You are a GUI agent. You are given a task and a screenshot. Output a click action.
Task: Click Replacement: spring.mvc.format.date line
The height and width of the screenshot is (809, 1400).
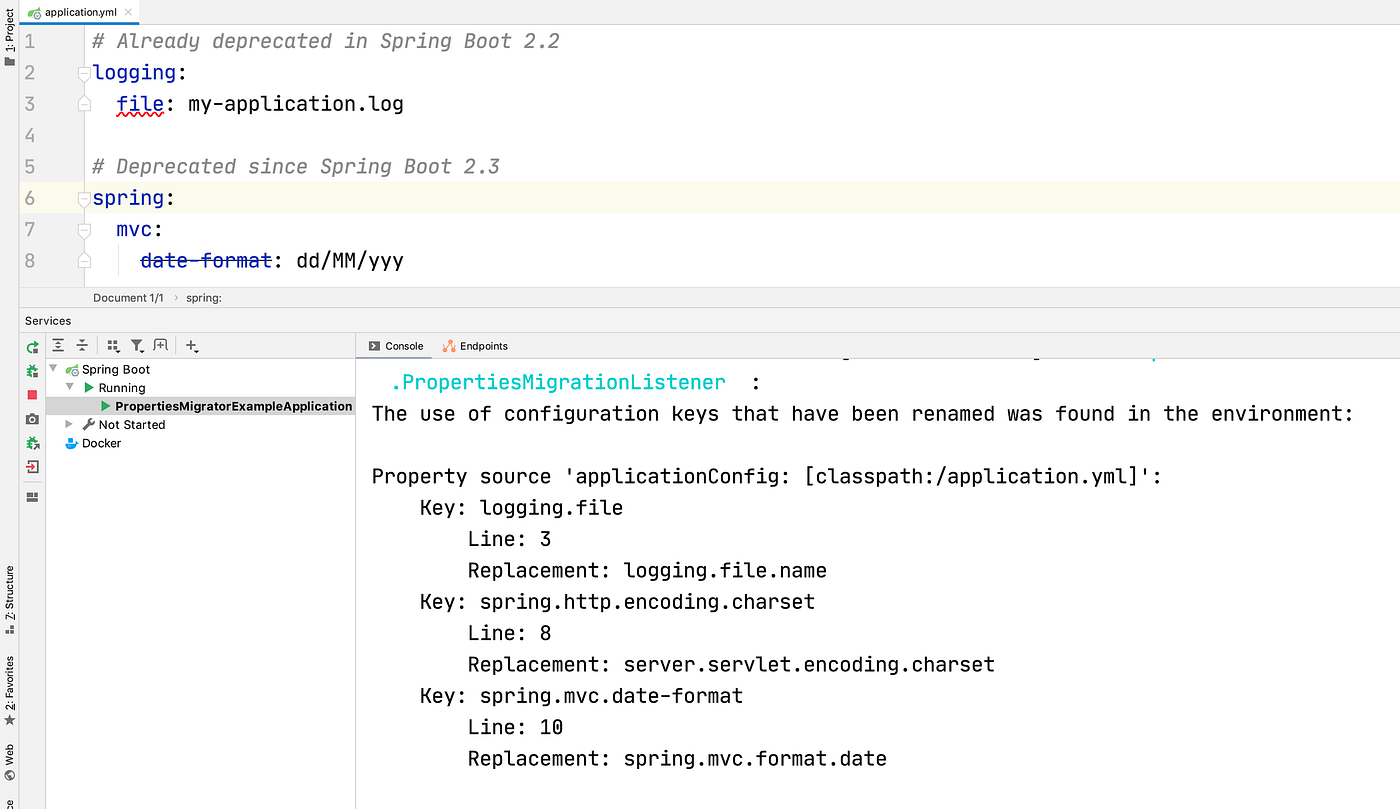tap(677, 759)
